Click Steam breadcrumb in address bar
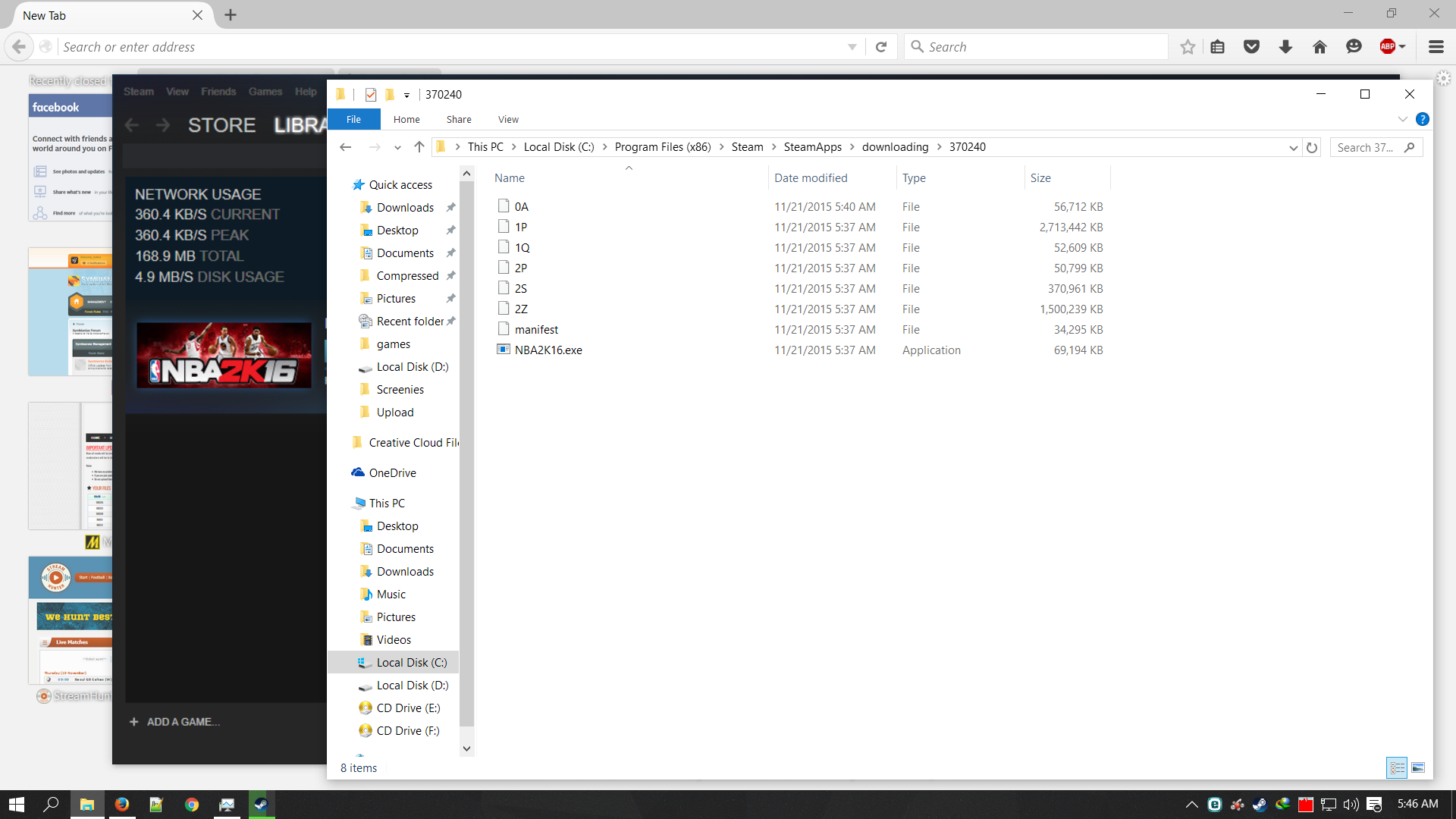This screenshot has width=1456, height=819. (747, 147)
